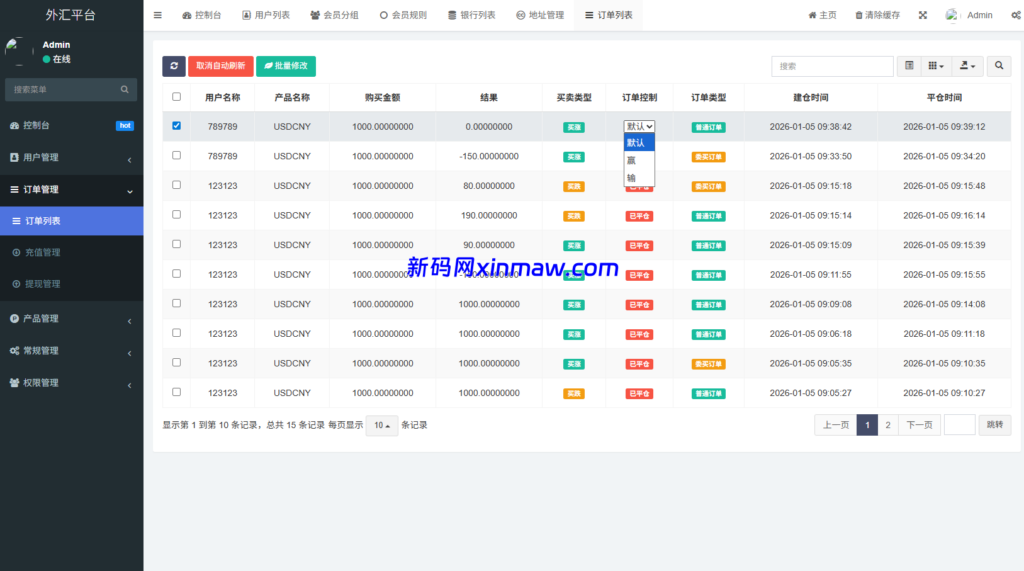Choose 默认 option in dropdown list
This screenshot has height=571, width=1024.
tap(639, 142)
